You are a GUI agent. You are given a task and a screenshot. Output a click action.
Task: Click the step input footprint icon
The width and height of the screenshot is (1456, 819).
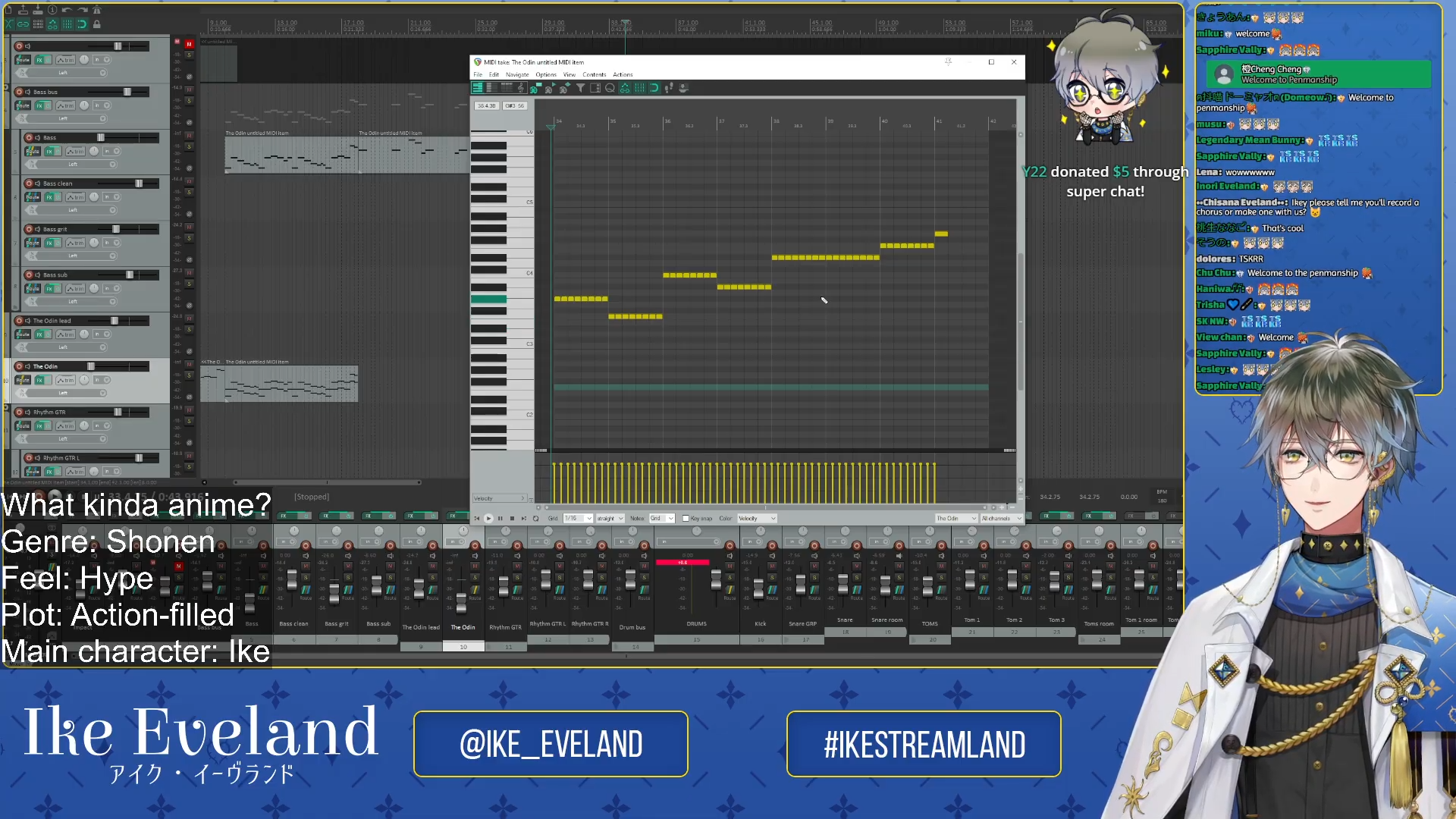pos(669,88)
